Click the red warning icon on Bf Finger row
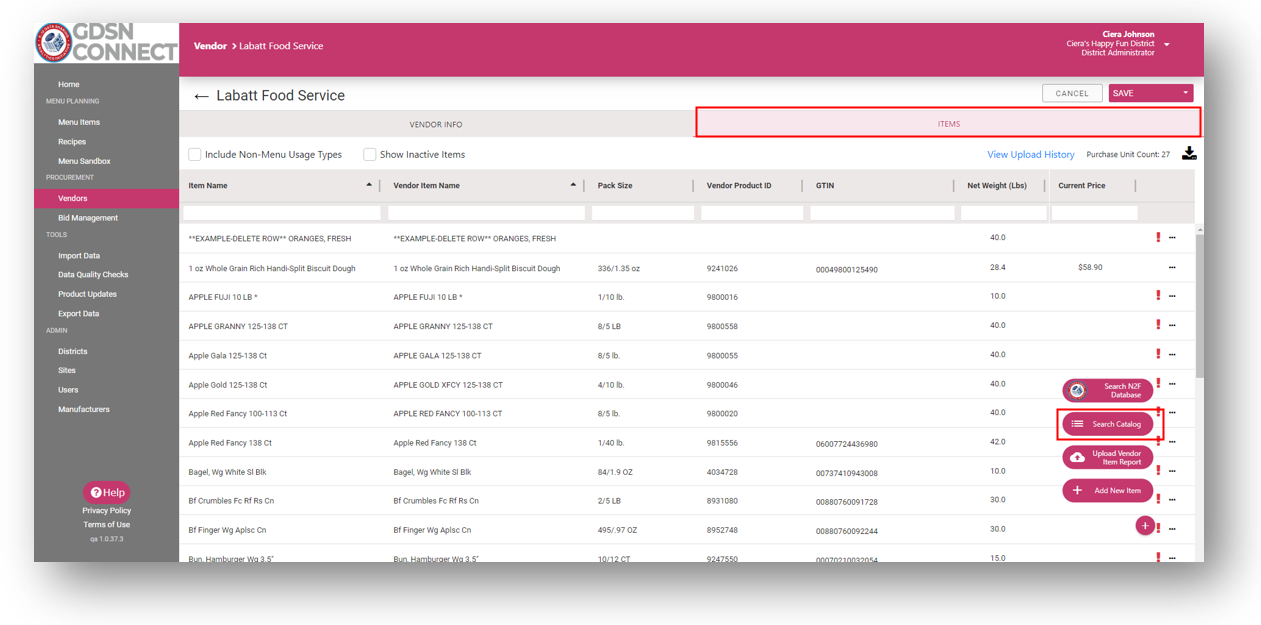This screenshot has width=1261, height=625. point(1158,528)
